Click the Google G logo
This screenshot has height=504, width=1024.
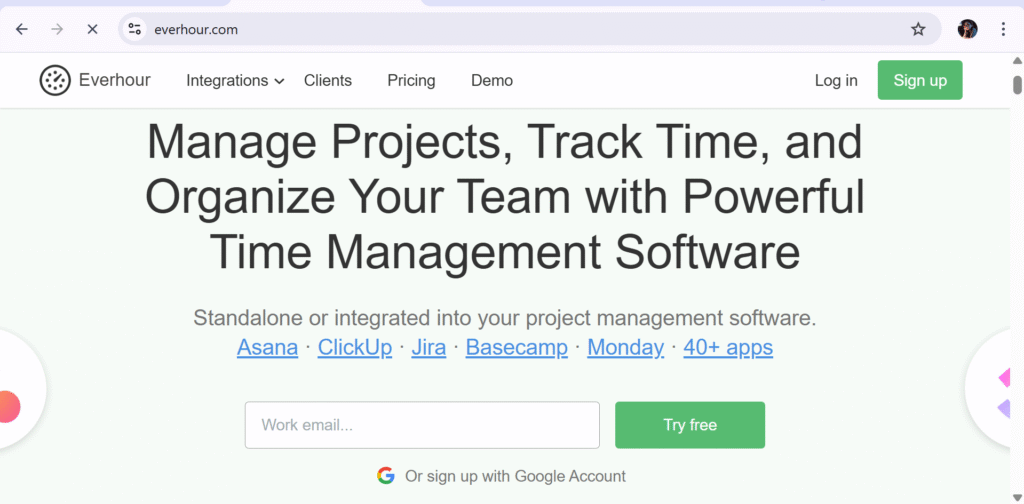click(x=386, y=476)
